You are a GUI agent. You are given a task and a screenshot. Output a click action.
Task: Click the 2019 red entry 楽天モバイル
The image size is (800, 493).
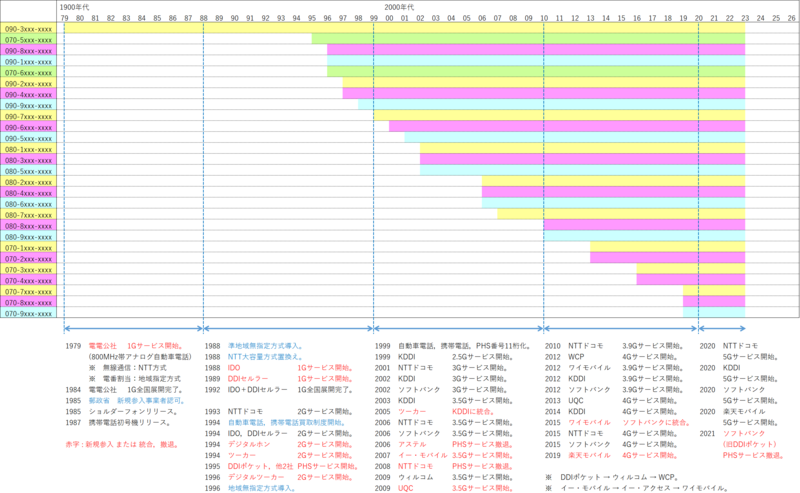(589, 455)
